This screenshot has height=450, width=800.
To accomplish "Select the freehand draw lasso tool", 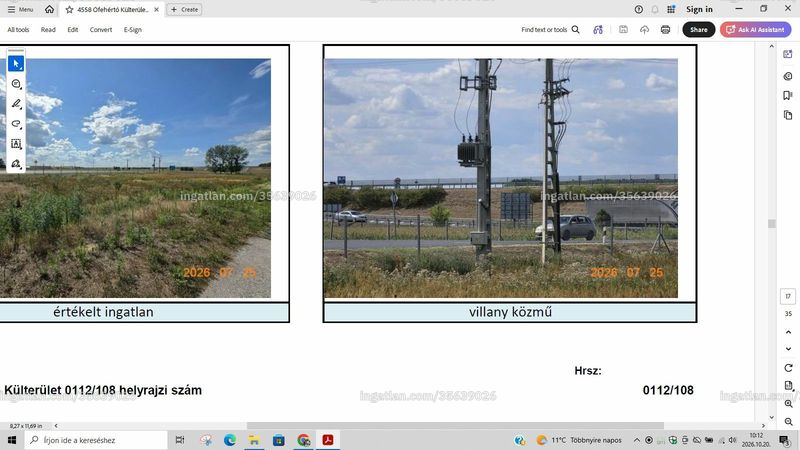I will point(16,124).
